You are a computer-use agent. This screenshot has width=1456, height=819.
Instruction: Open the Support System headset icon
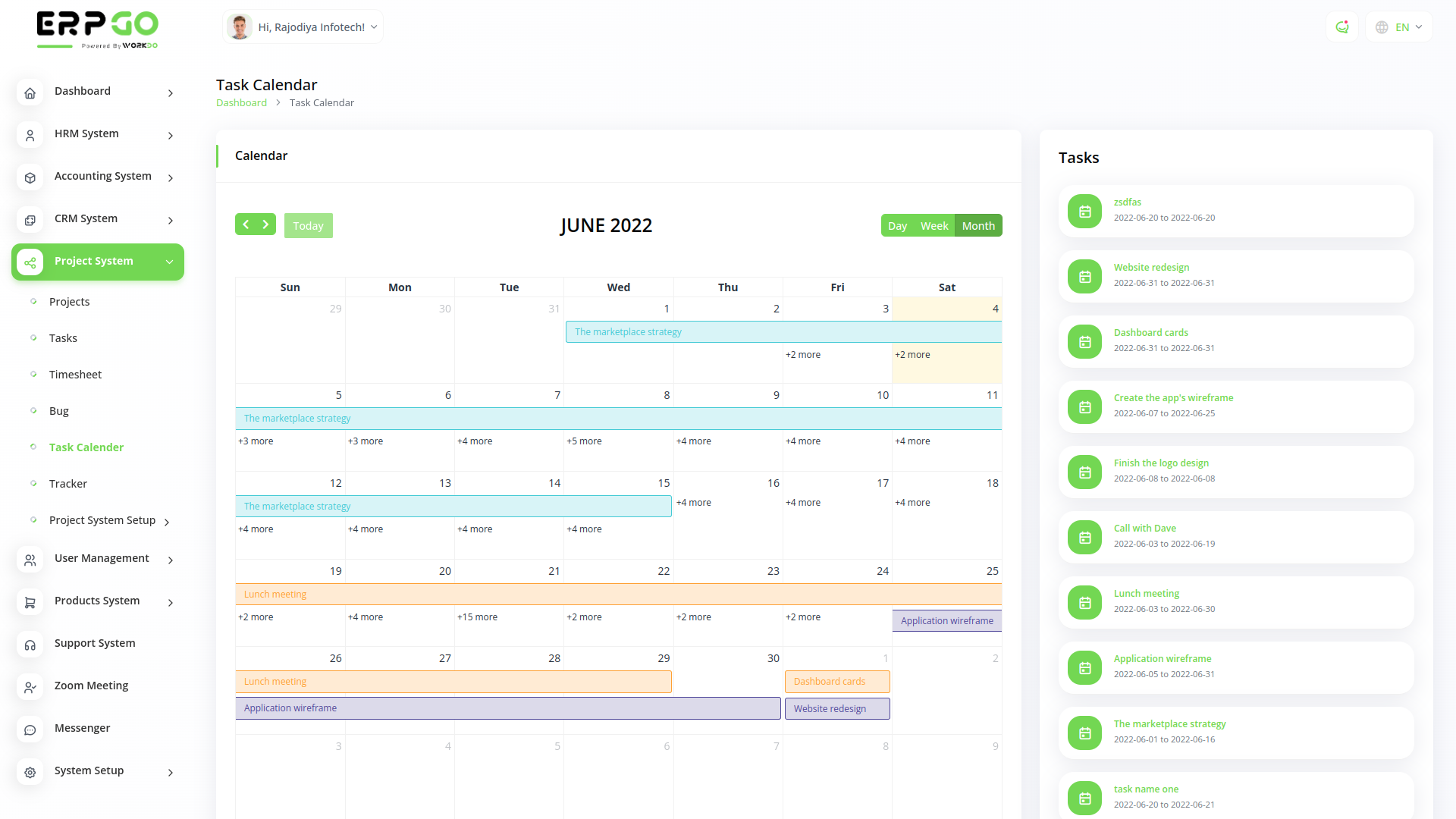point(30,645)
